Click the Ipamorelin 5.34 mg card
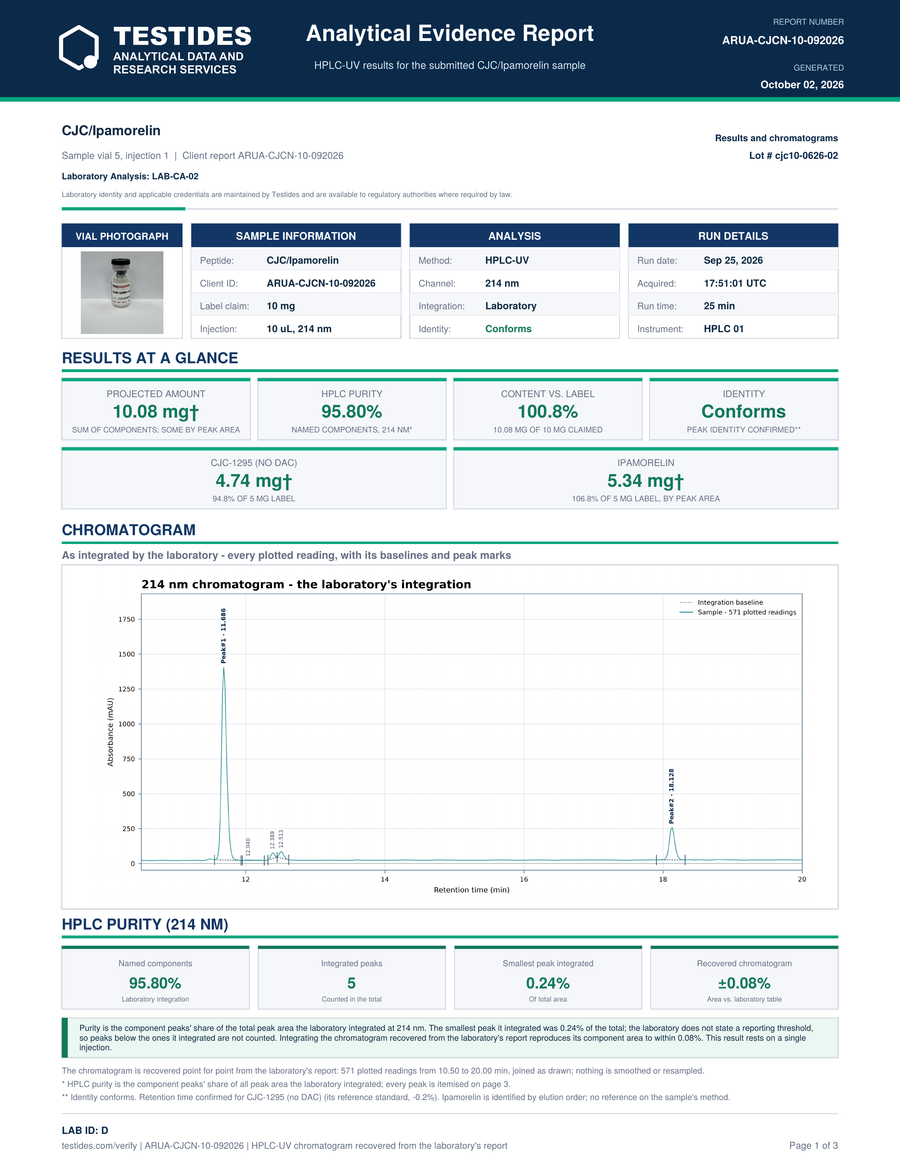 (x=646, y=478)
